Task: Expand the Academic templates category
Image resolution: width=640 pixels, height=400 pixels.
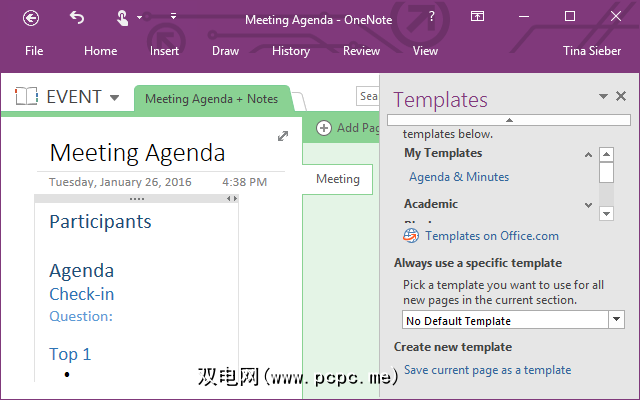Action: [x=585, y=204]
